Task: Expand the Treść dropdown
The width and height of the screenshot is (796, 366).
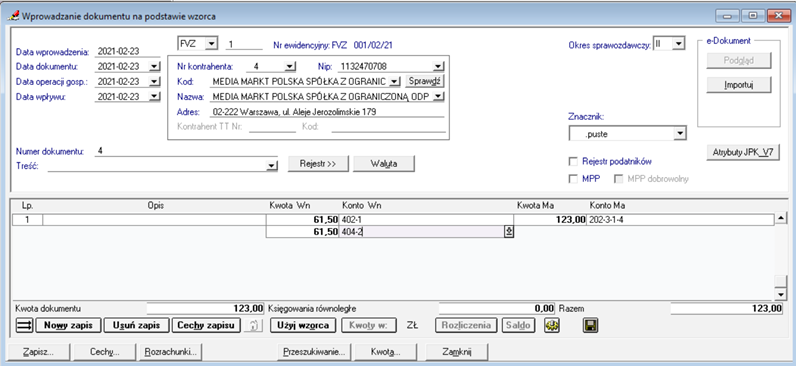Action: click(x=273, y=165)
